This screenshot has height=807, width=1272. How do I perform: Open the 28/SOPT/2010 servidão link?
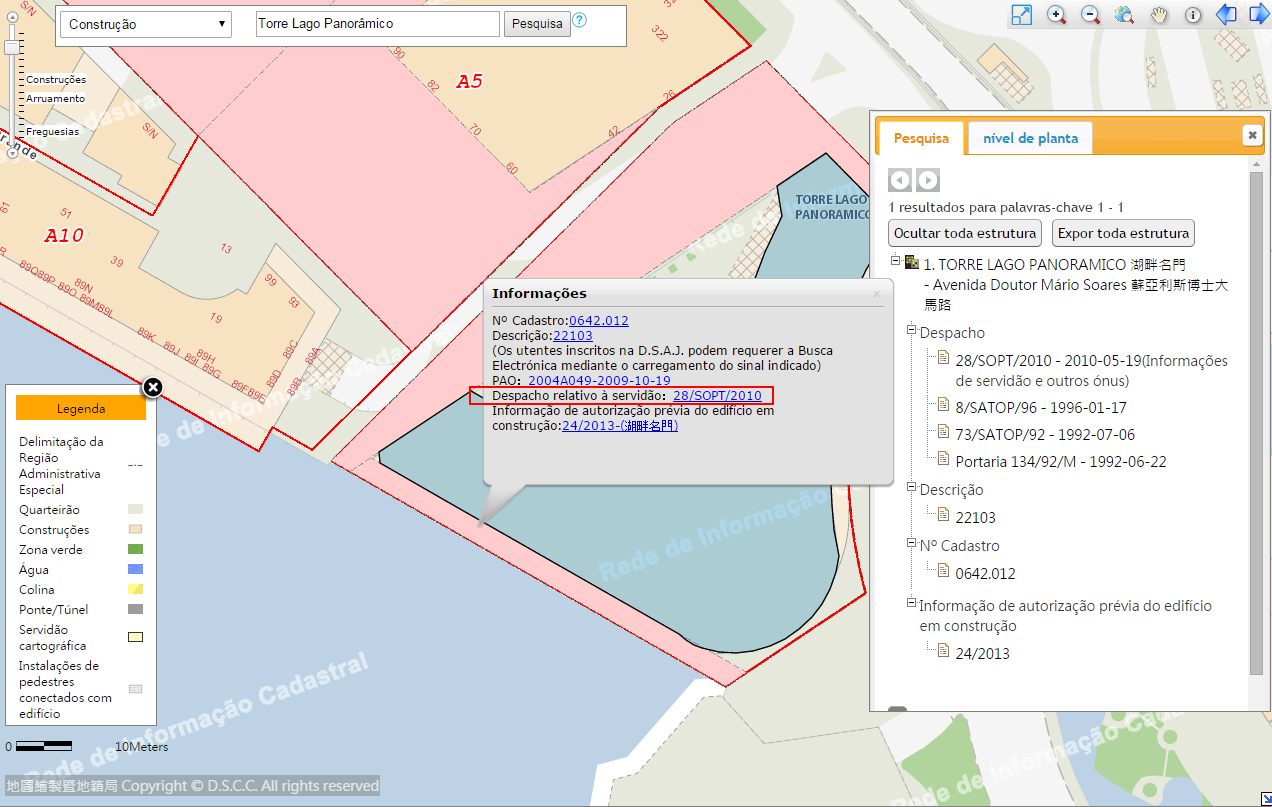click(717, 396)
